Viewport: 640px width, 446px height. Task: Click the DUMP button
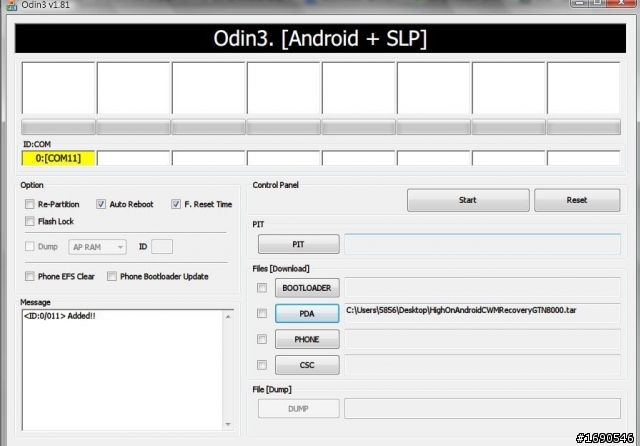[x=298, y=408]
